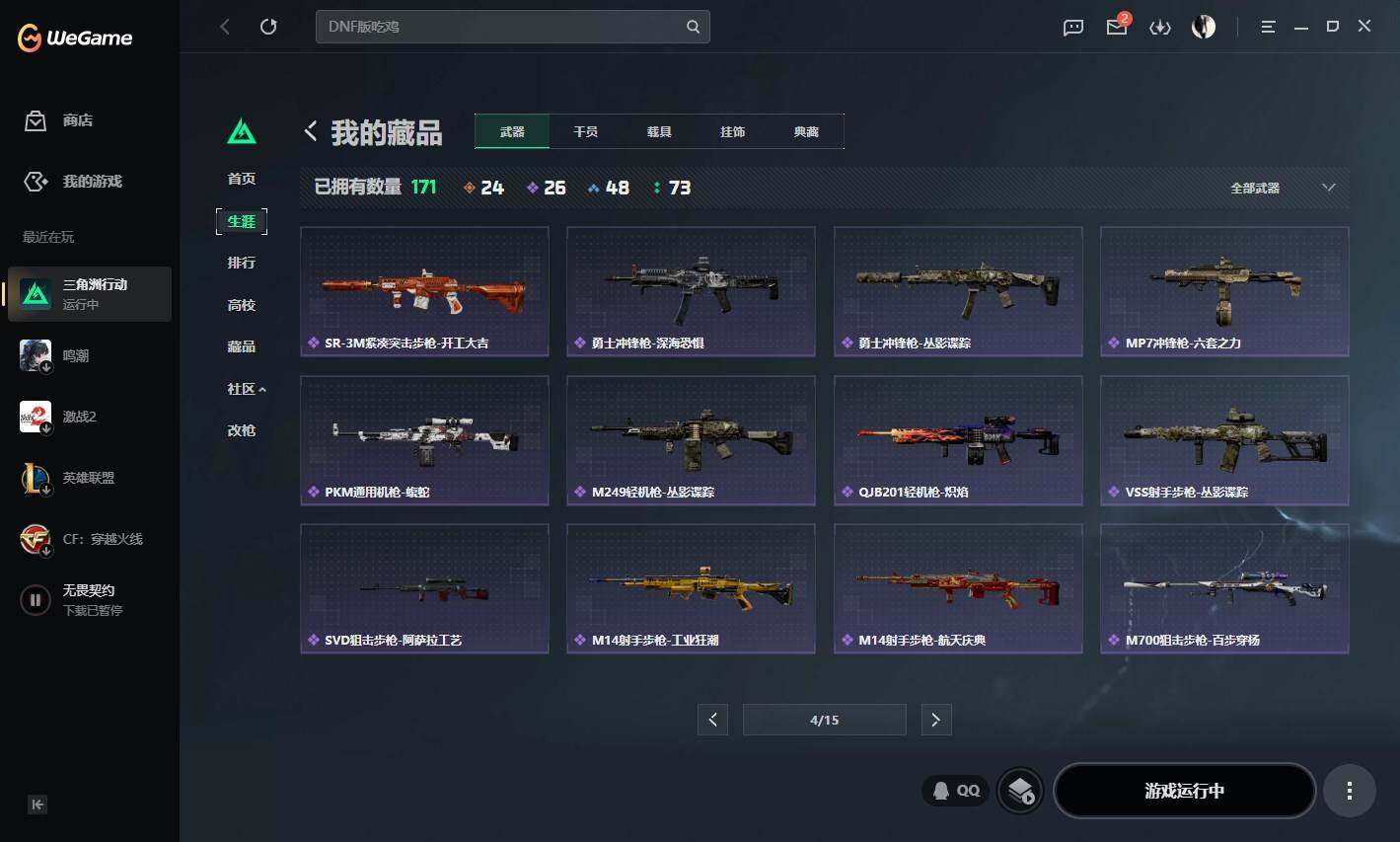Open the hamburger menu in title bar
1400x842 pixels.
(1268, 27)
